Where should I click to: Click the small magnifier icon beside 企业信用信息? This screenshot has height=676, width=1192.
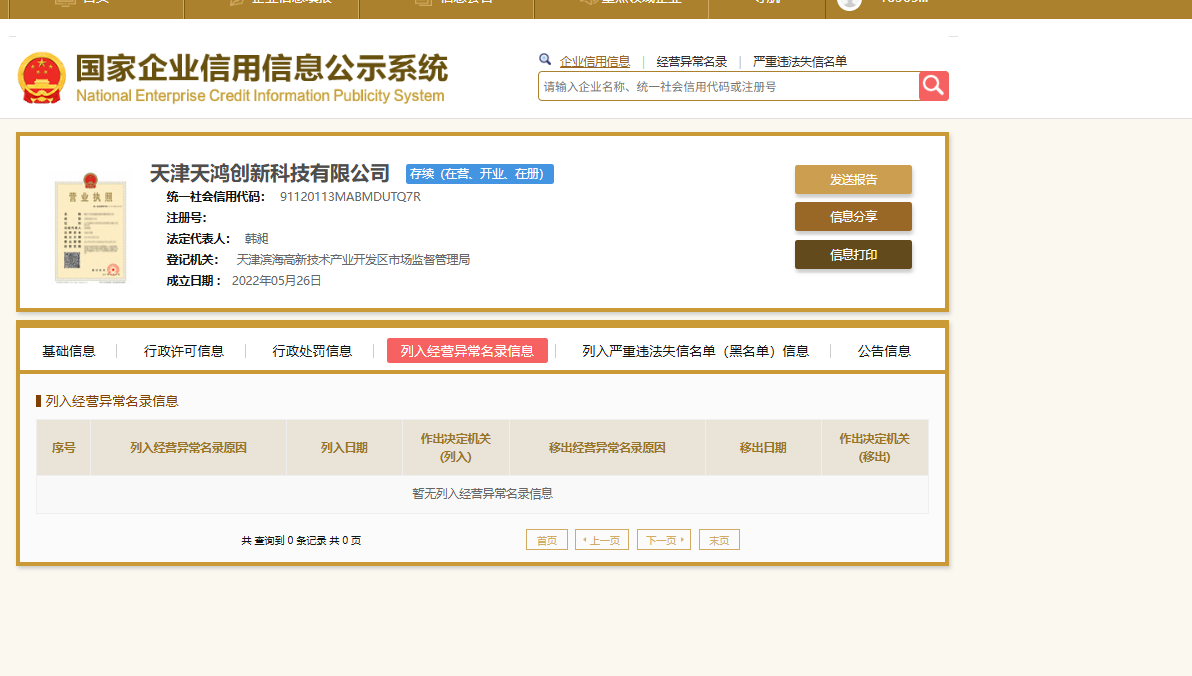pos(545,59)
